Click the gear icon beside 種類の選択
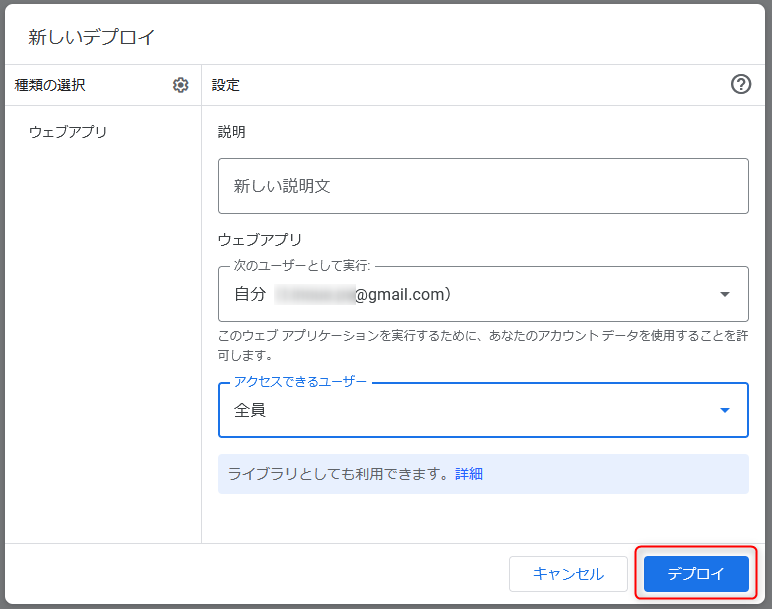 [181, 85]
